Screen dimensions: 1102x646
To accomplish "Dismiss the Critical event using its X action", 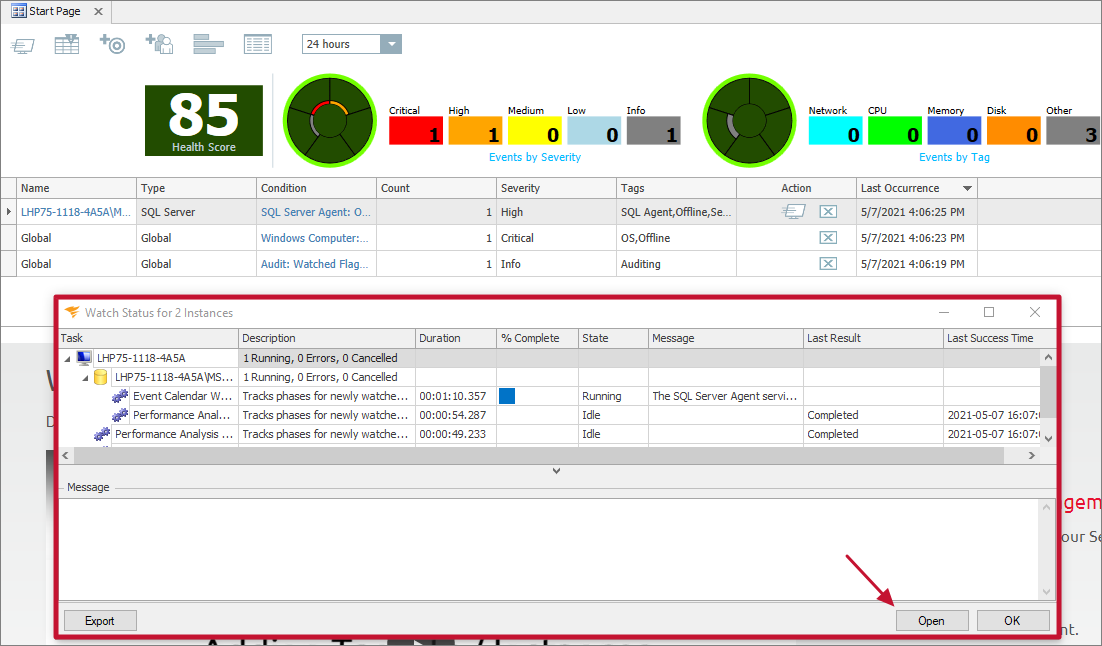I will click(x=830, y=237).
